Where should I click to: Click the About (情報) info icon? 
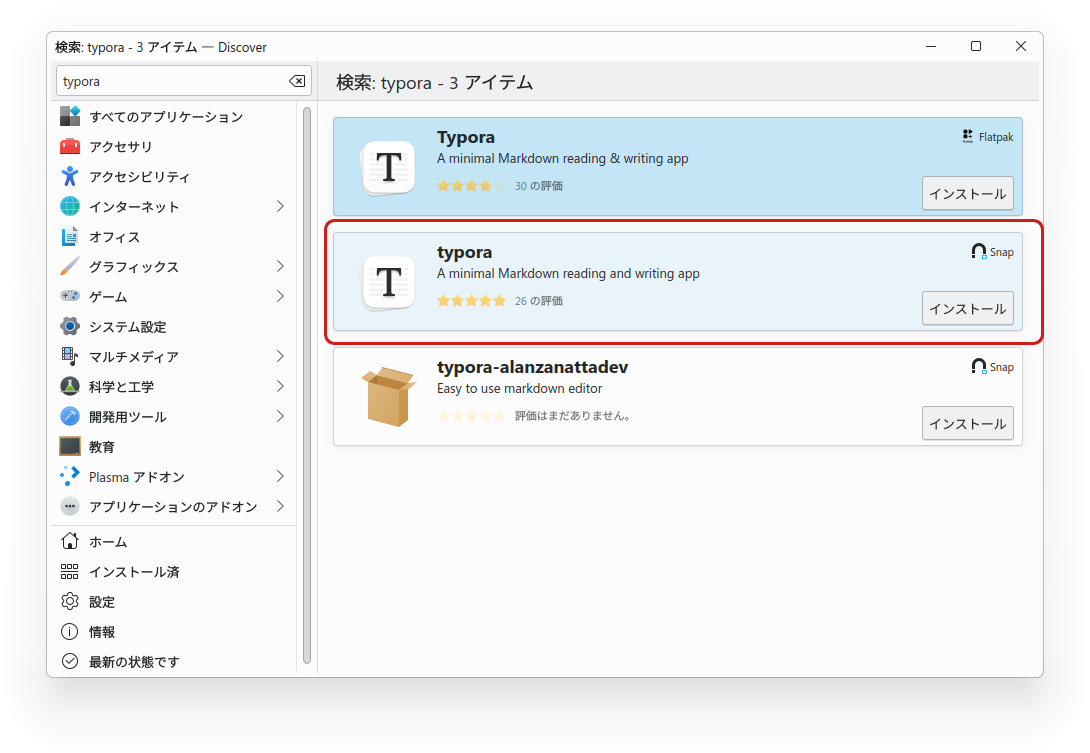(70, 631)
